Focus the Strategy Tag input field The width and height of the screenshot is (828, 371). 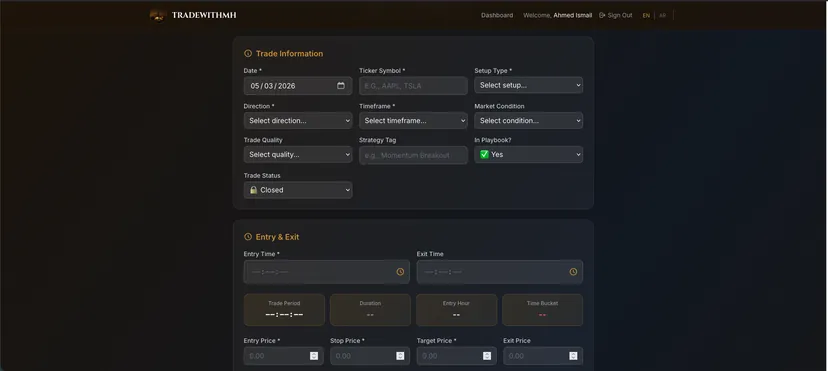click(x=413, y=155)
